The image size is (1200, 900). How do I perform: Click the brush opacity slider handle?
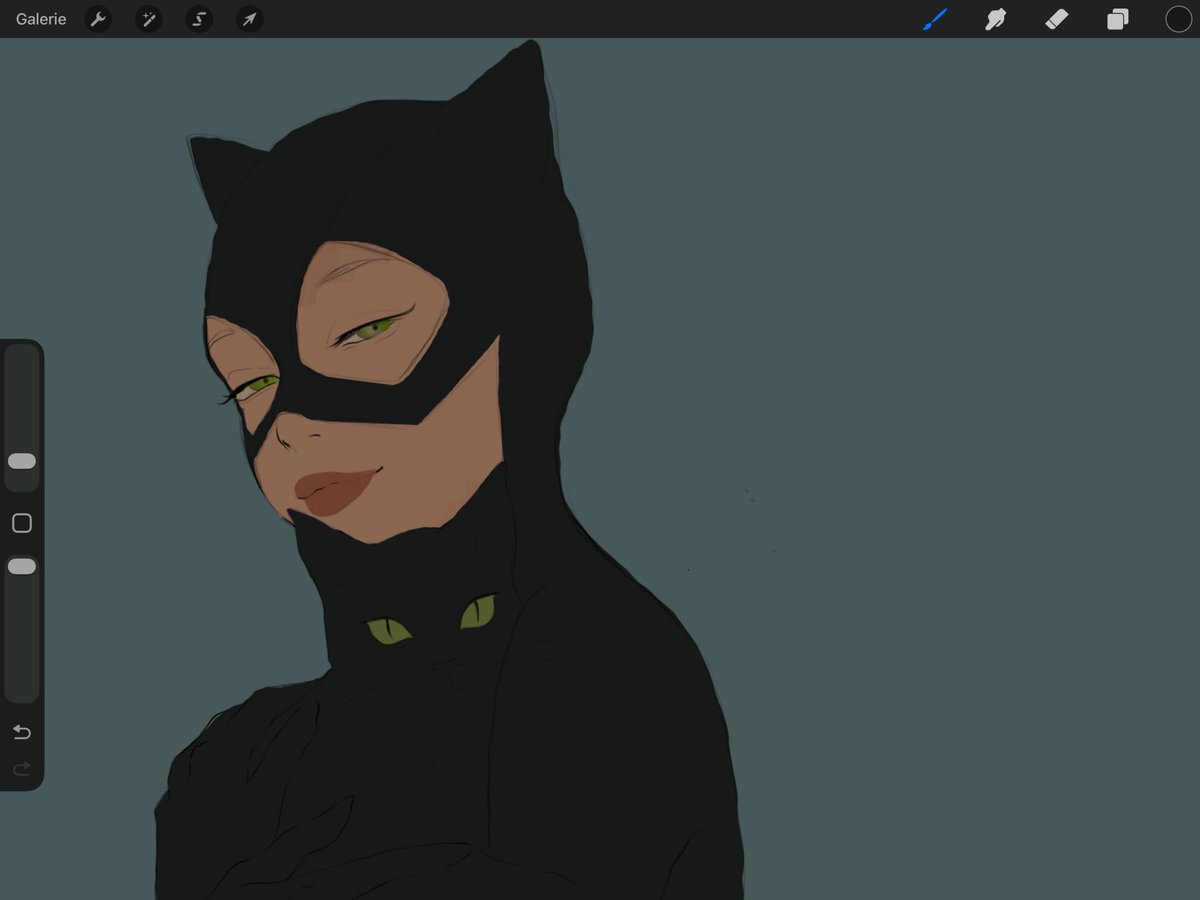click(x=22, y=566)
